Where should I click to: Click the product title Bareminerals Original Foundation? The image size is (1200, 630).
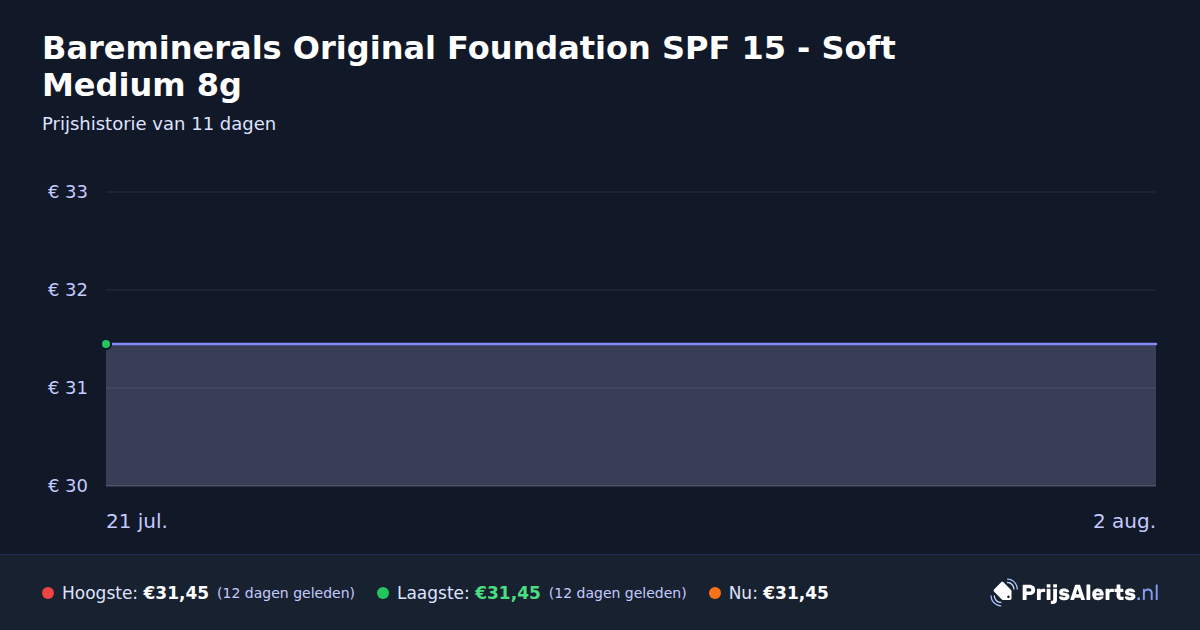click(x=469, y=67)
